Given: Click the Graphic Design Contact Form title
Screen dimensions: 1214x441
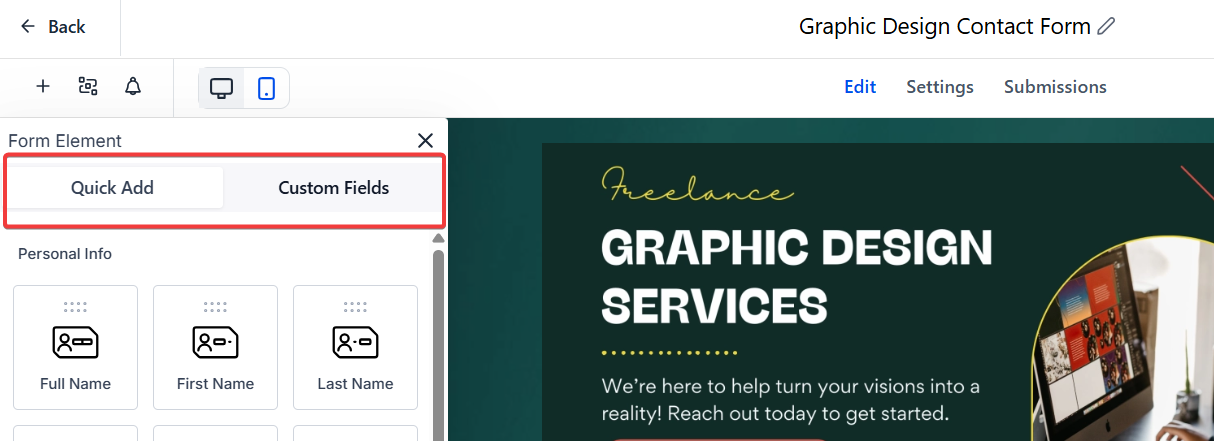Looking at the screenshot, I should tap(945, 27).
